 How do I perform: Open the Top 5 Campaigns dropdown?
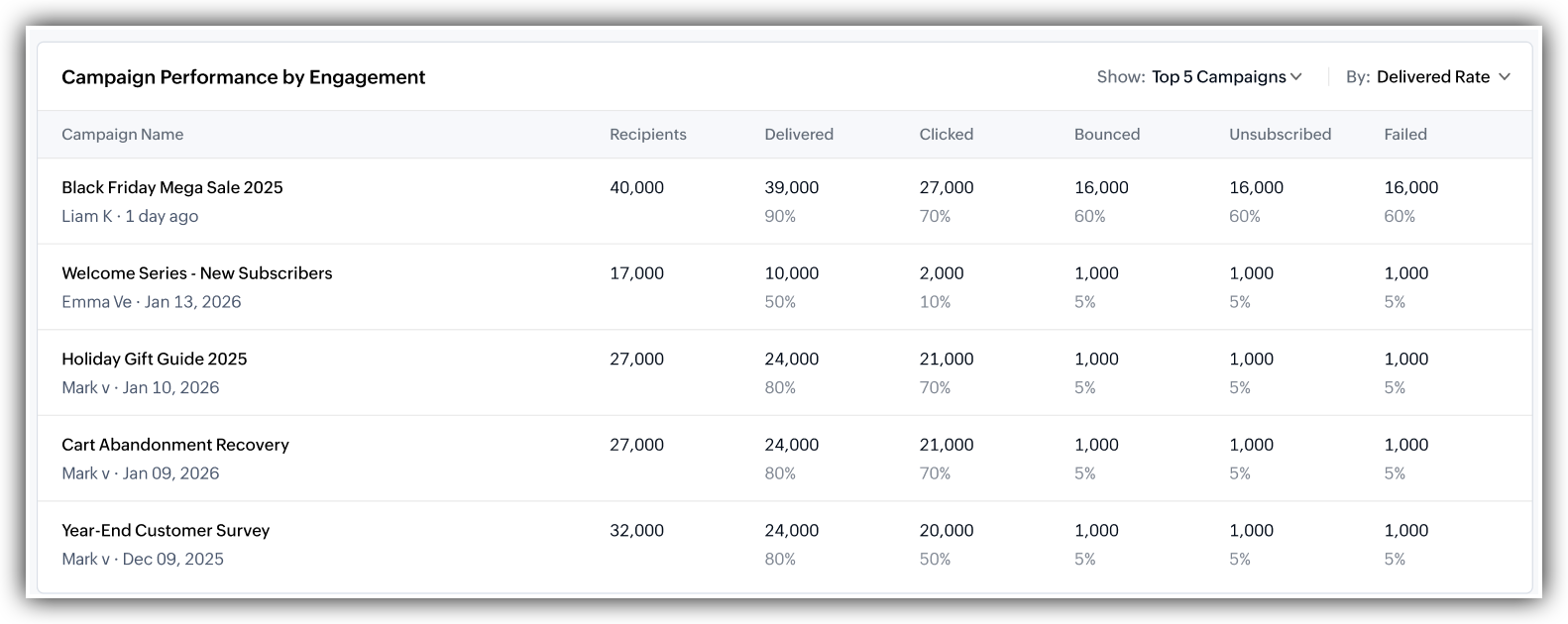1227,77
